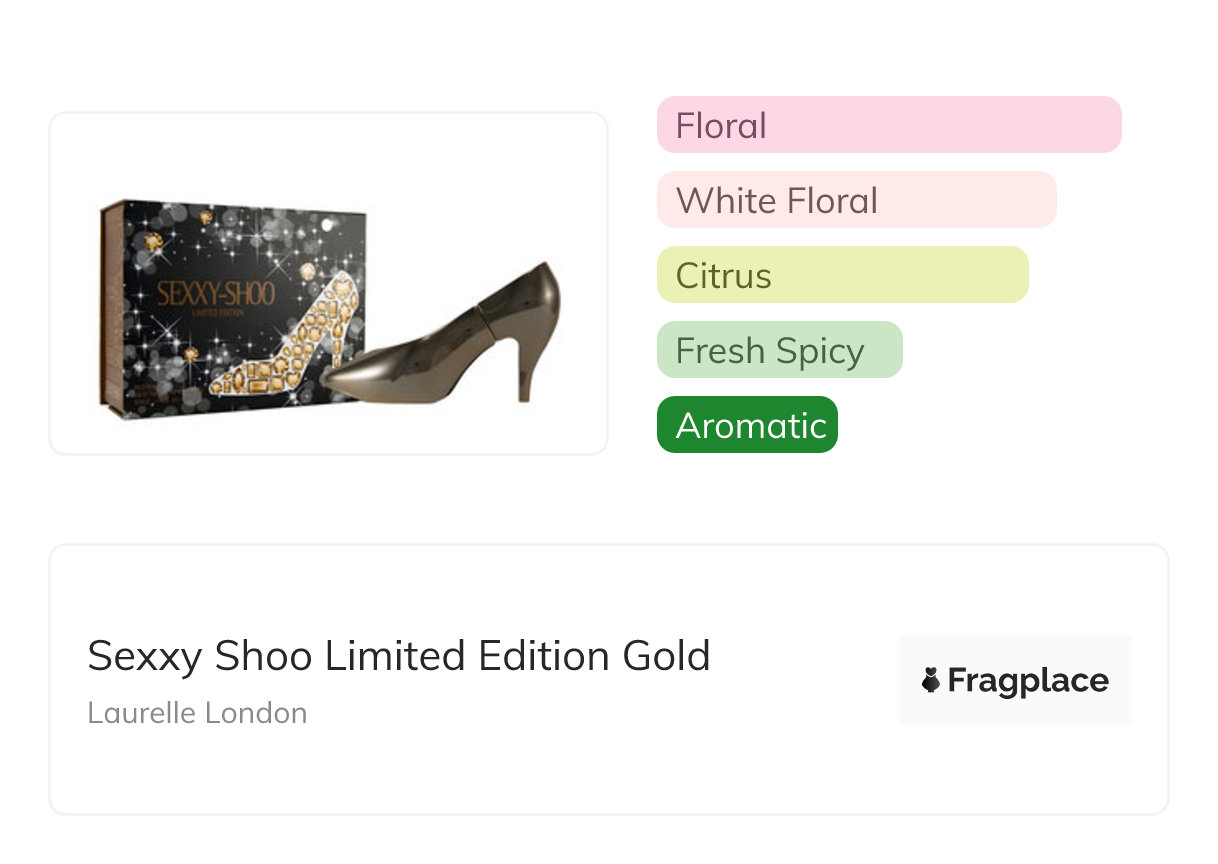This screenshot has height=864, width=1218.
Task: Click the Aromatic text label
Action: (751, 425)
